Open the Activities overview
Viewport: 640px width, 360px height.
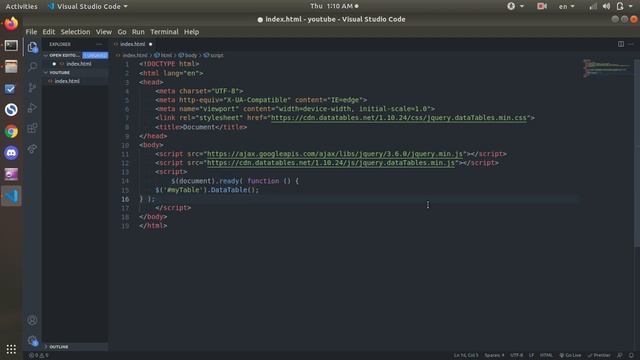pyautogui.click(x=21, y=6)
